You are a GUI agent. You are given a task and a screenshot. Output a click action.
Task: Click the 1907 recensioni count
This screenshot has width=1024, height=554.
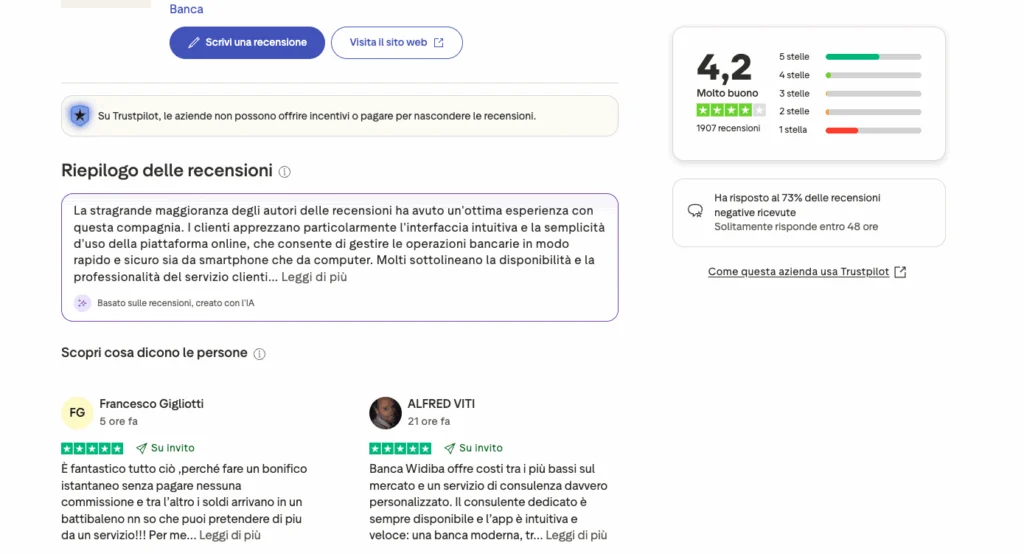[x=728, y=129]
